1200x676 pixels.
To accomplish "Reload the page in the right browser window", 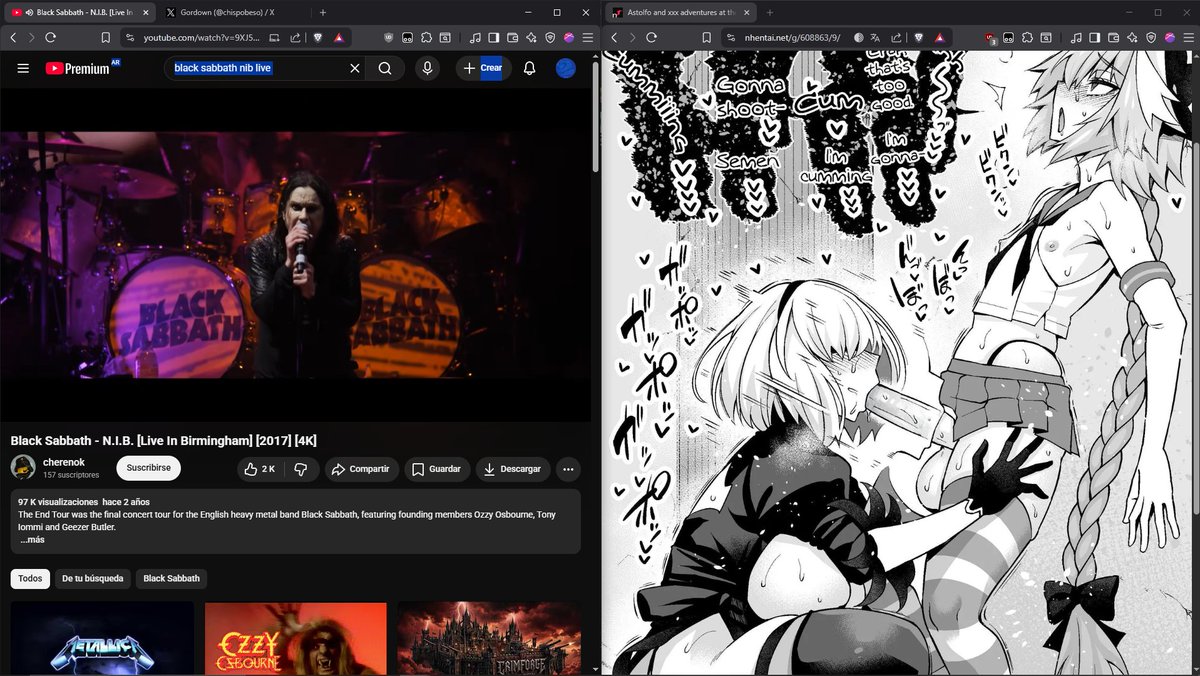I will (x=652, y=37).
